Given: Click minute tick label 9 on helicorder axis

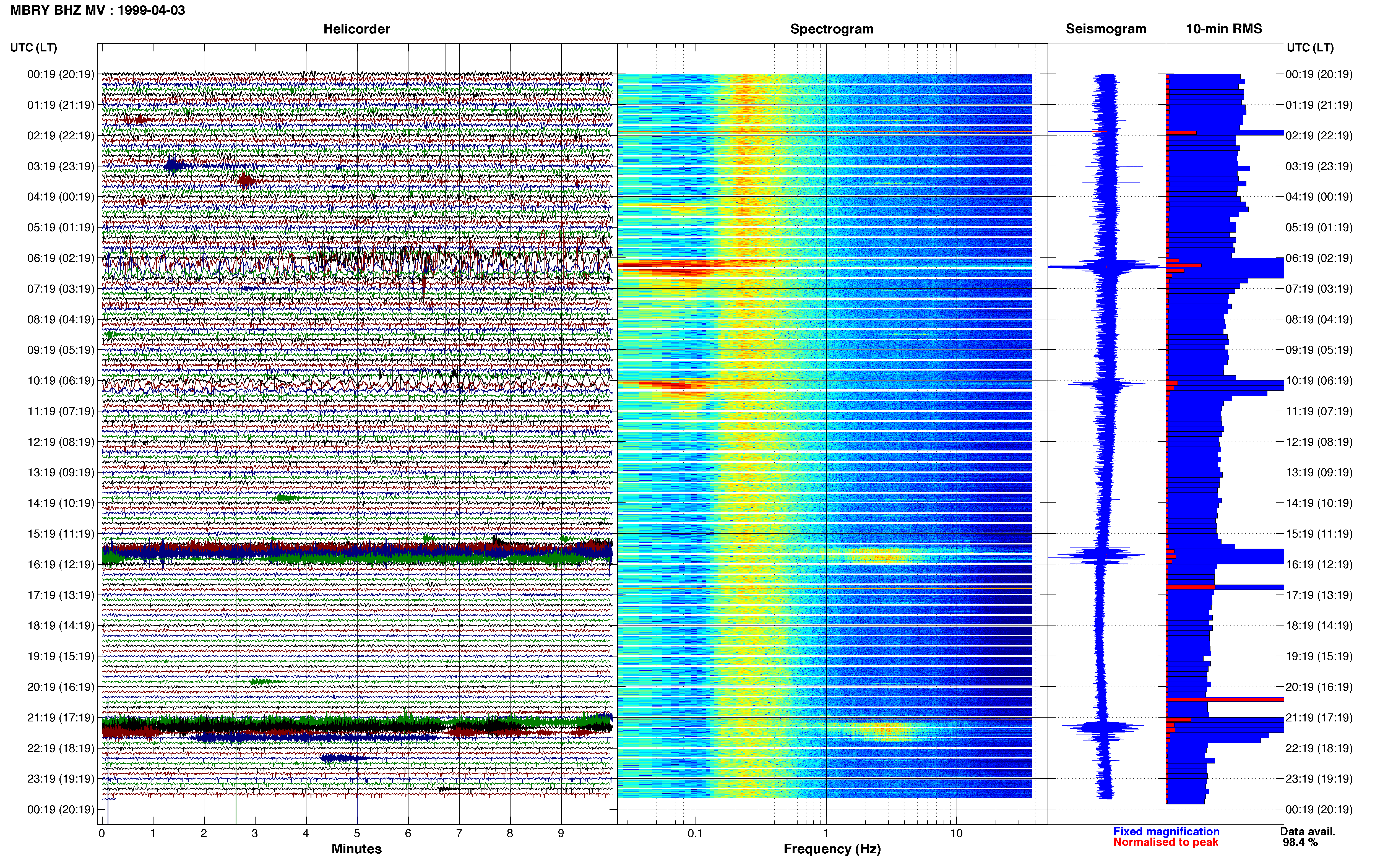Looking at the screenshot, I should (x=561, y=833).
